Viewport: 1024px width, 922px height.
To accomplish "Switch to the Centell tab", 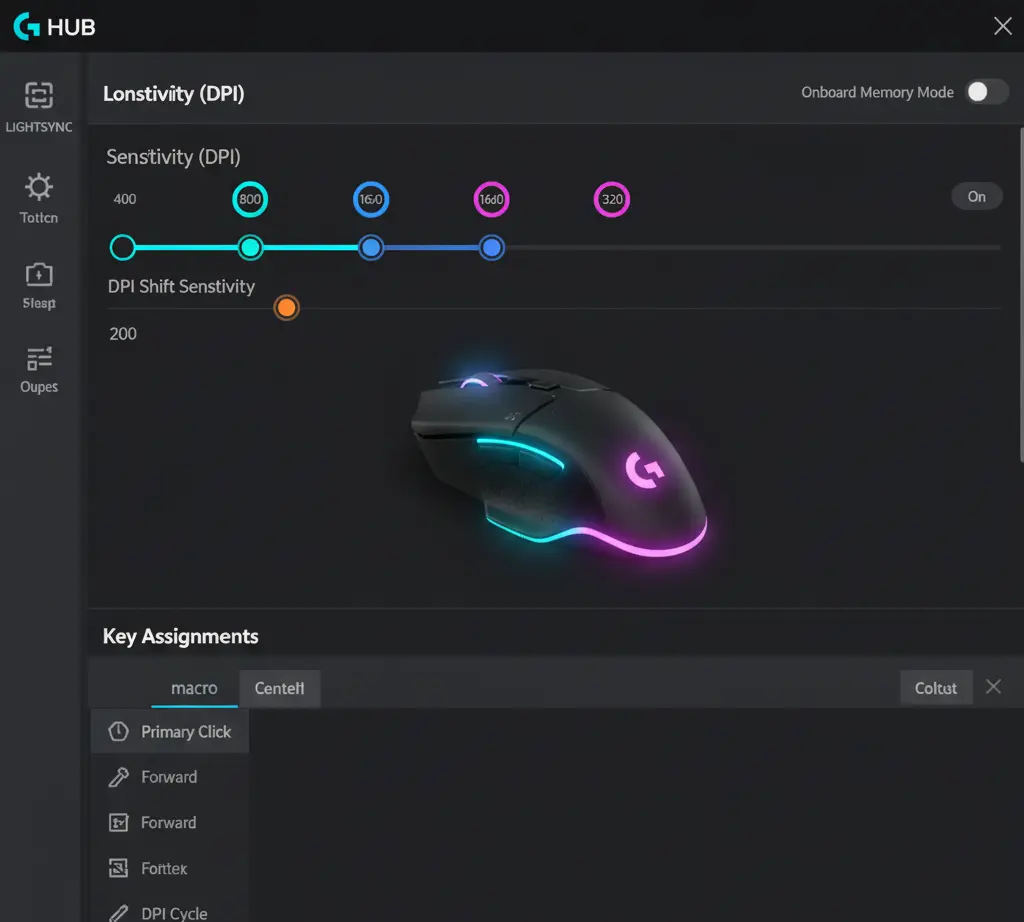I will tap(280, 688).
